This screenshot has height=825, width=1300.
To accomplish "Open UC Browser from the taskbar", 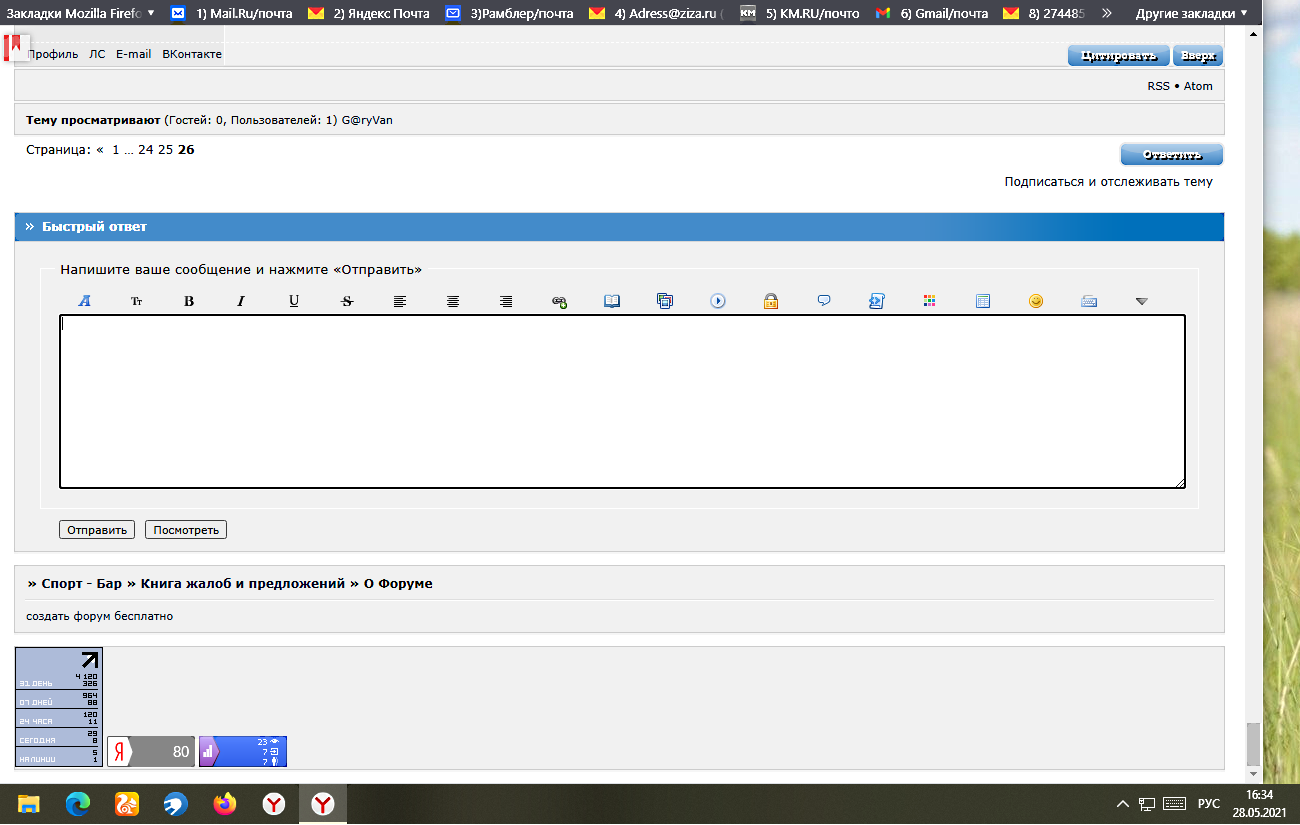I will click(x=126, y=803).
